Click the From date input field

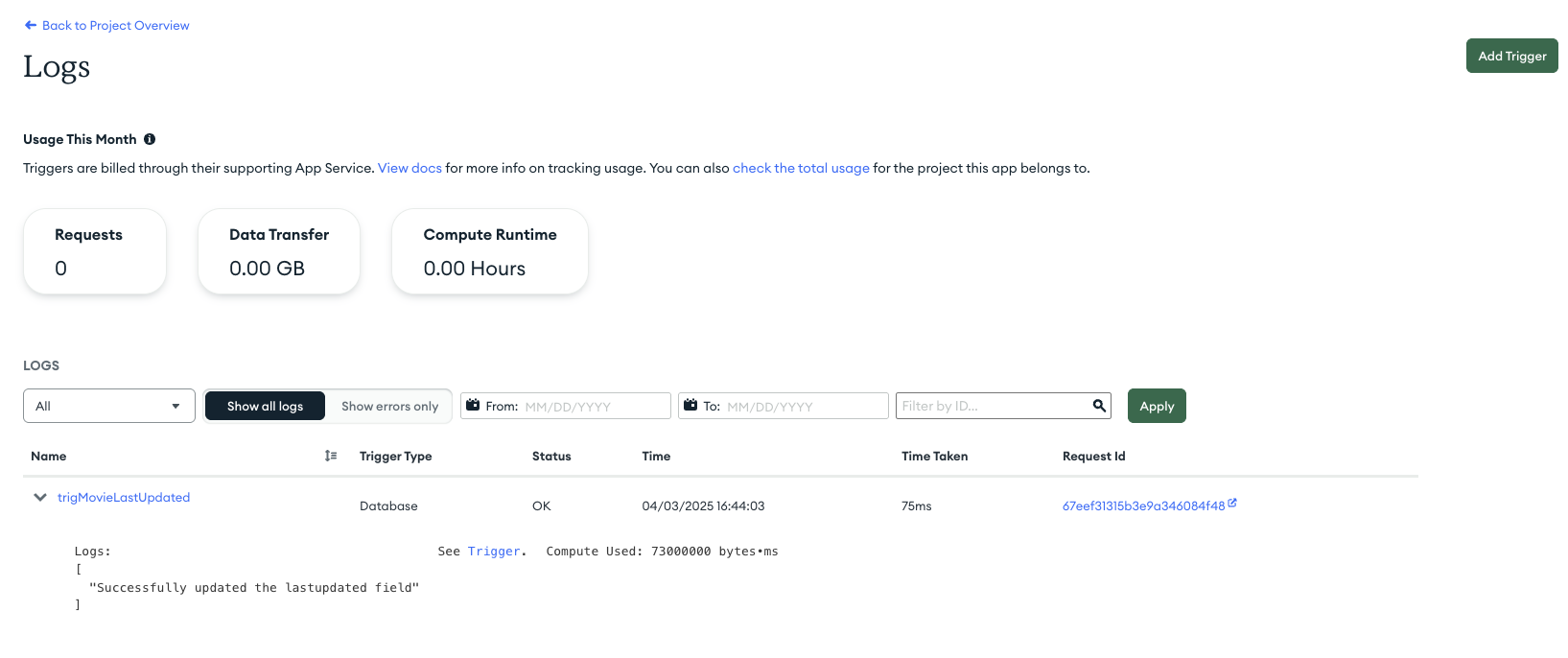593,407
